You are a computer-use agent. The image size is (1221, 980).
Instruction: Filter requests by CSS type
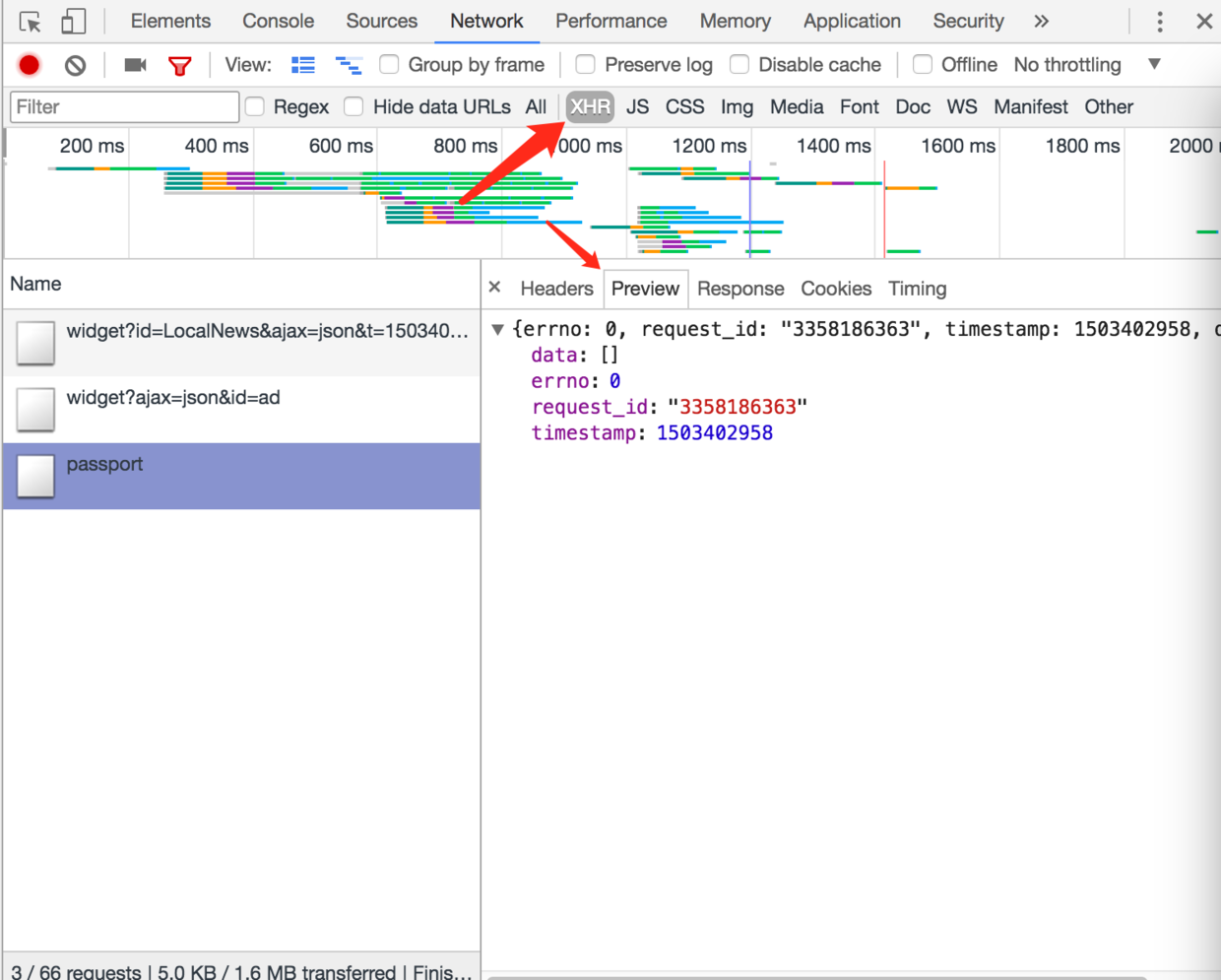[684, 106]
